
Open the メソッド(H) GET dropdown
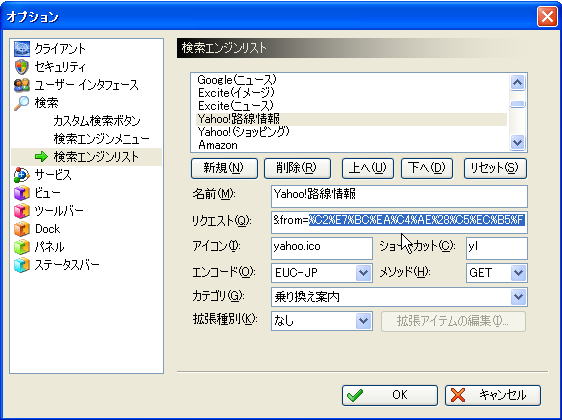pyautogui.click(x=518, y=273)
